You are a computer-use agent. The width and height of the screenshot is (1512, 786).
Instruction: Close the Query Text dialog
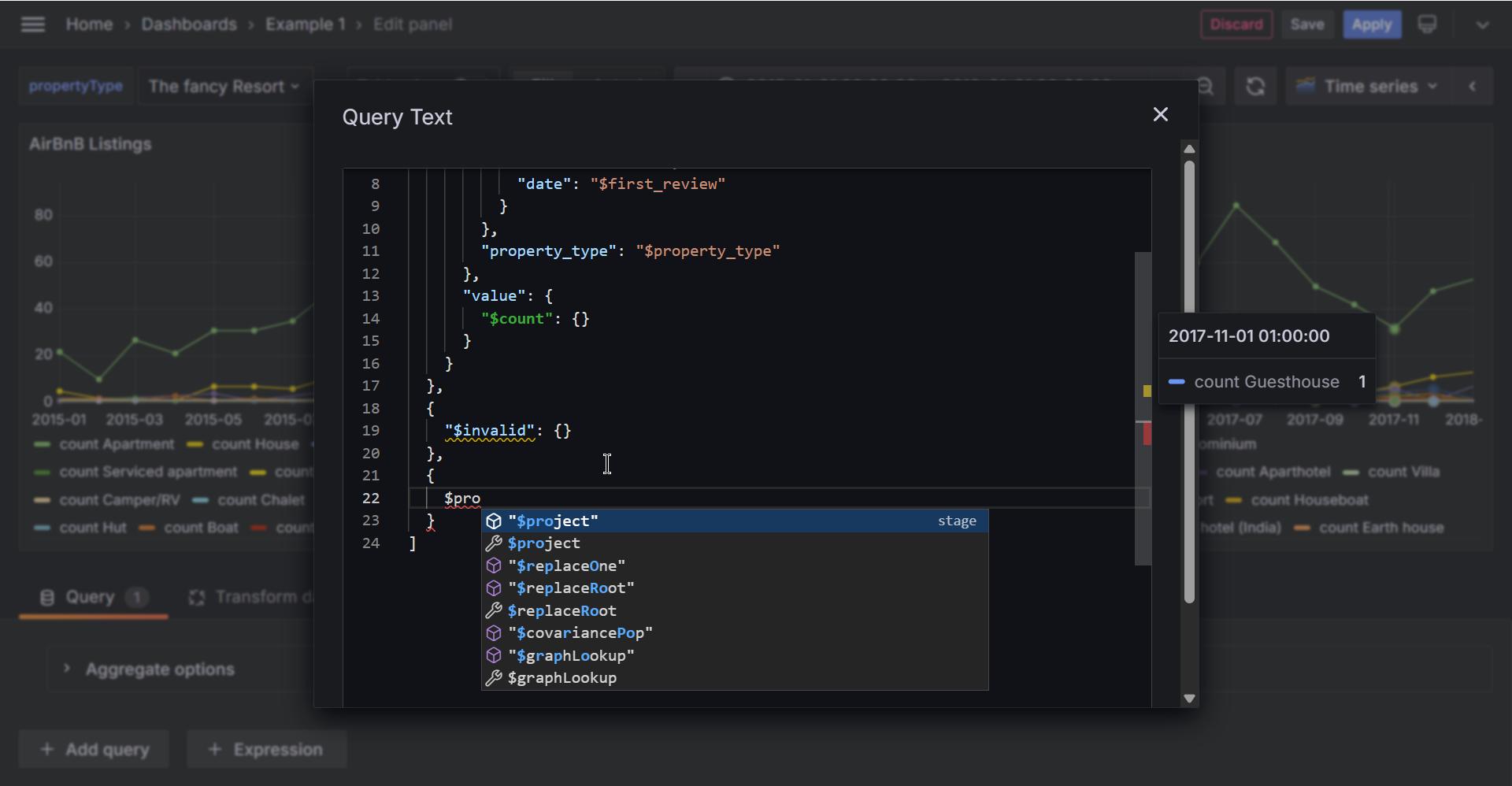click(1160, 115)
